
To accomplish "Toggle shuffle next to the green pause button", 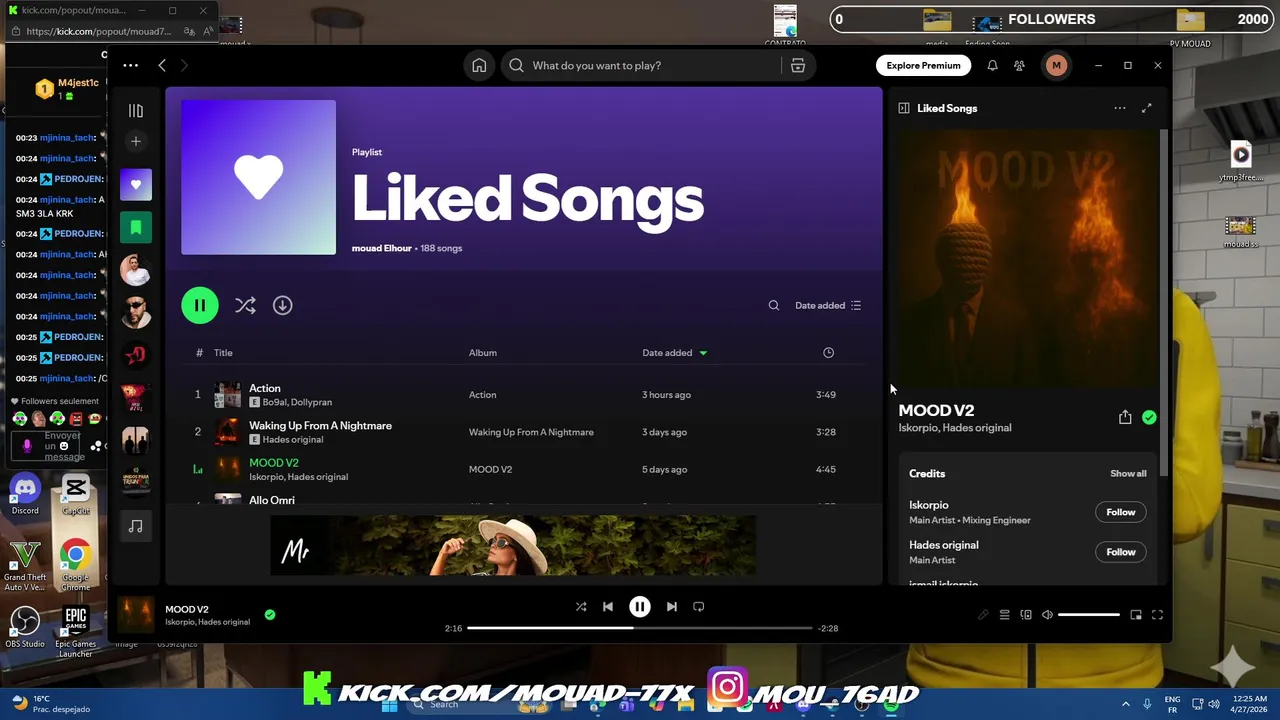I will pos(245,305).
